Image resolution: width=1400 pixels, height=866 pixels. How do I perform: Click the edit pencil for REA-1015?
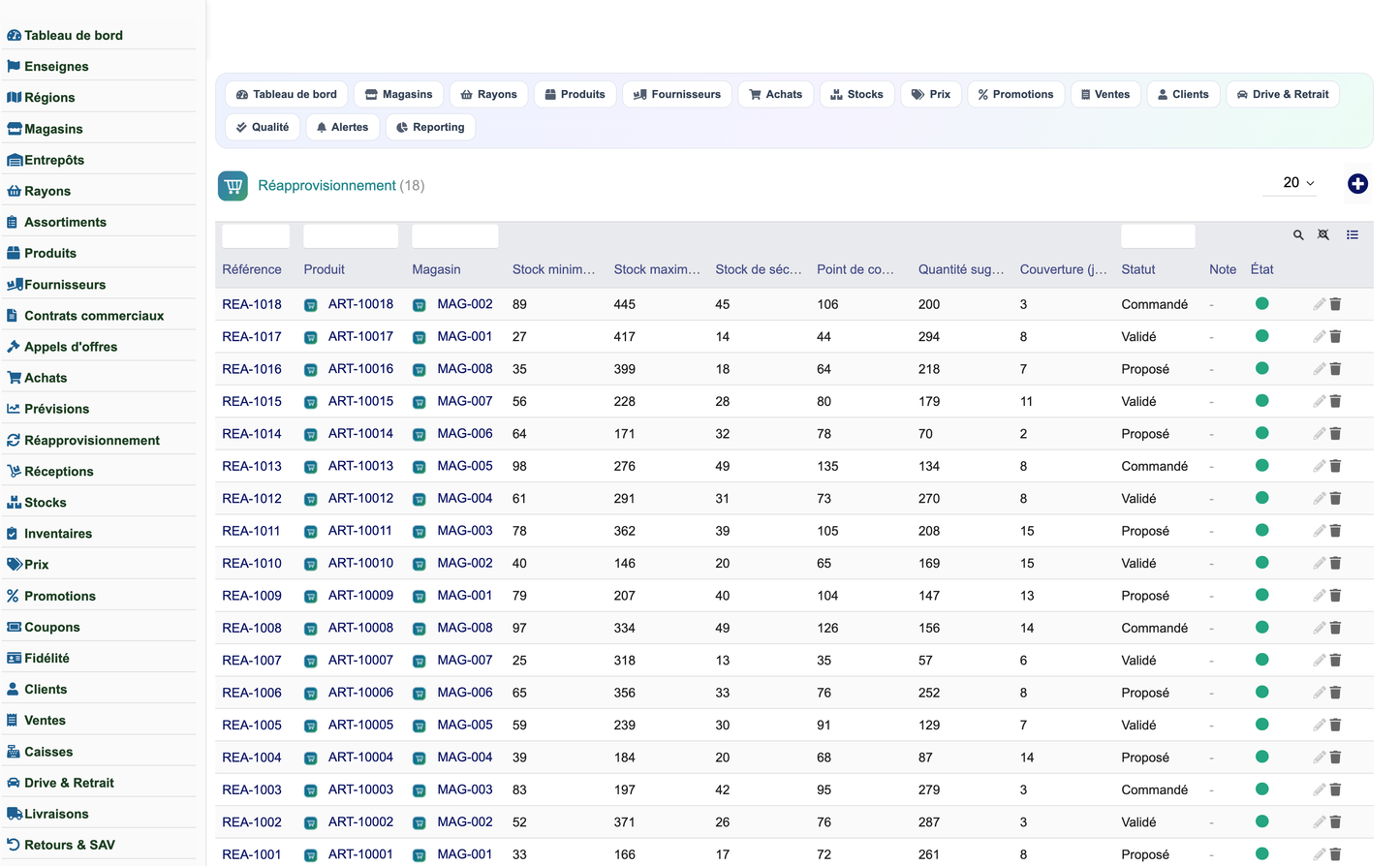pyautogui.click(x=1319, y=401)
